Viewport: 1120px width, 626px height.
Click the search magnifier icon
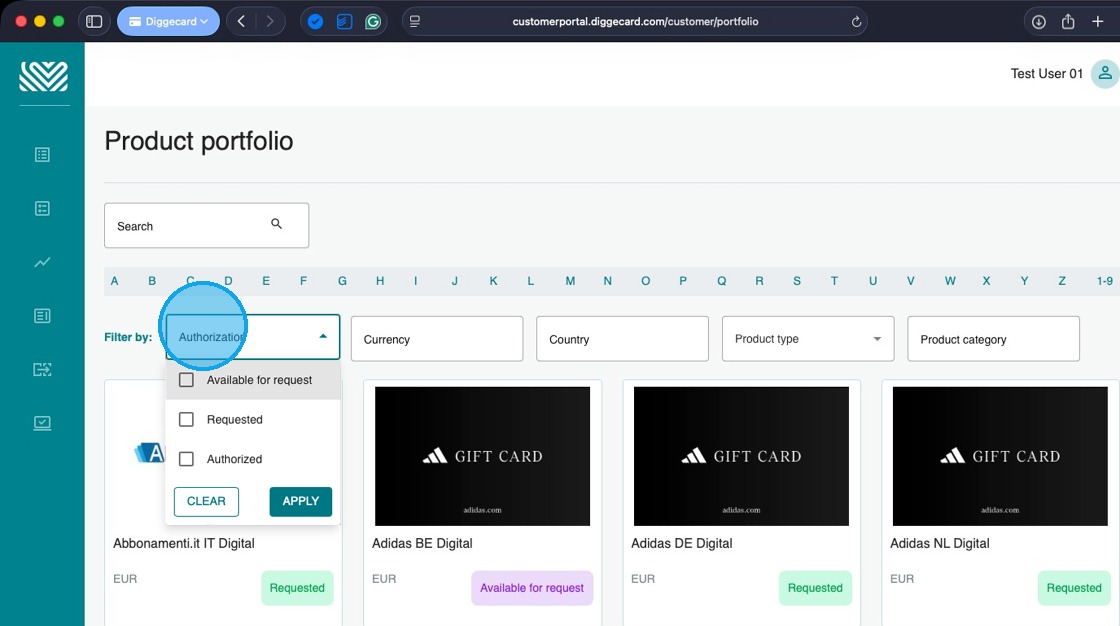point(276,224)
